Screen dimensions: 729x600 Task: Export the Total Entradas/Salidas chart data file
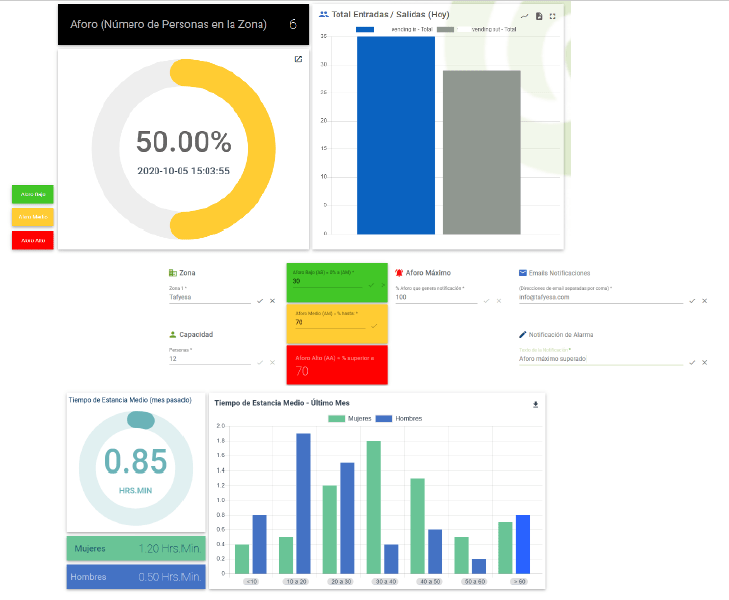[x=539, y=17]
